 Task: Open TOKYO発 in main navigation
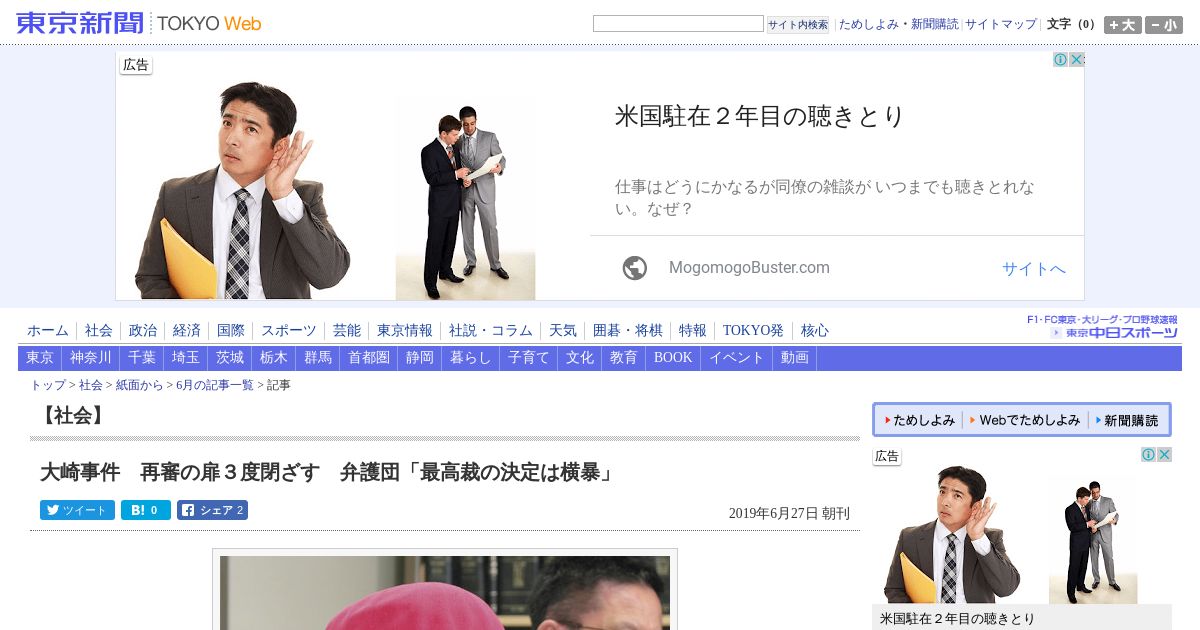[754, 330]
